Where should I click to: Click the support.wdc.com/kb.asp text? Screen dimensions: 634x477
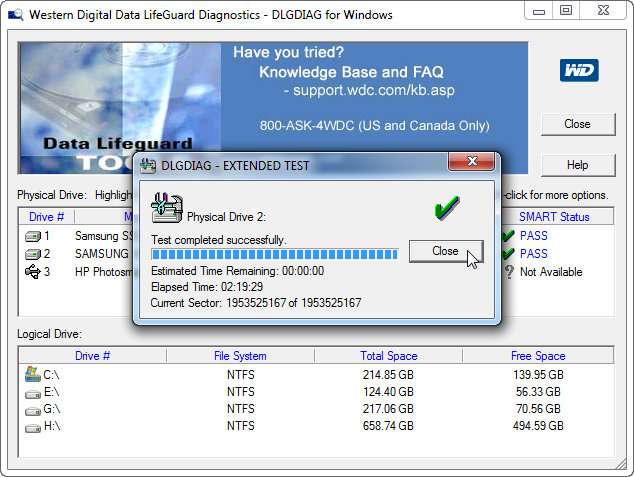click(x=374, y=90)
